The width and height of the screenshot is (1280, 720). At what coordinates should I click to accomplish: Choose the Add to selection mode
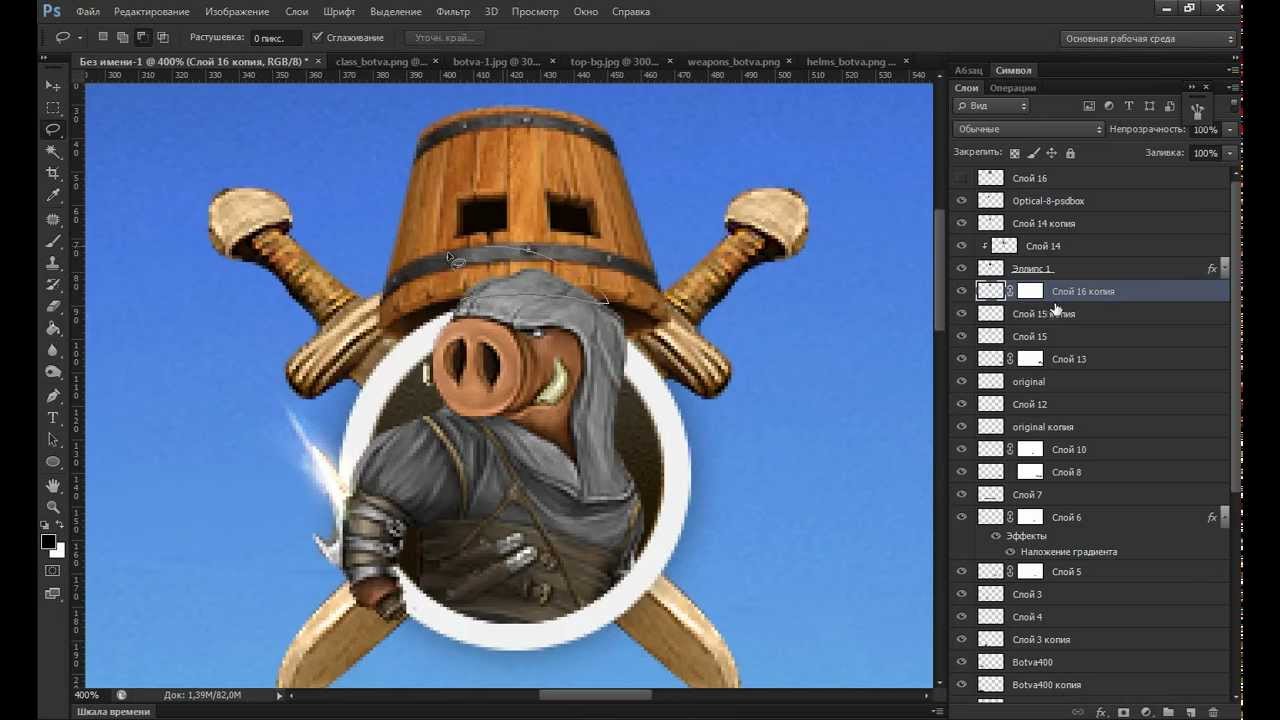coord(122,37)
